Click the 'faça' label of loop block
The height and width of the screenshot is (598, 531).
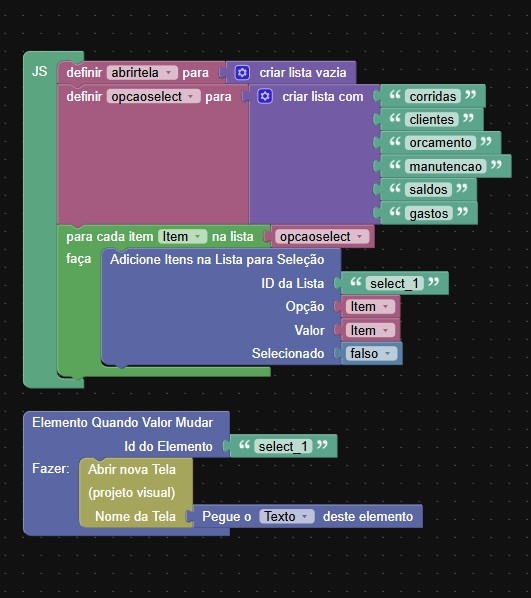[79, 259]
